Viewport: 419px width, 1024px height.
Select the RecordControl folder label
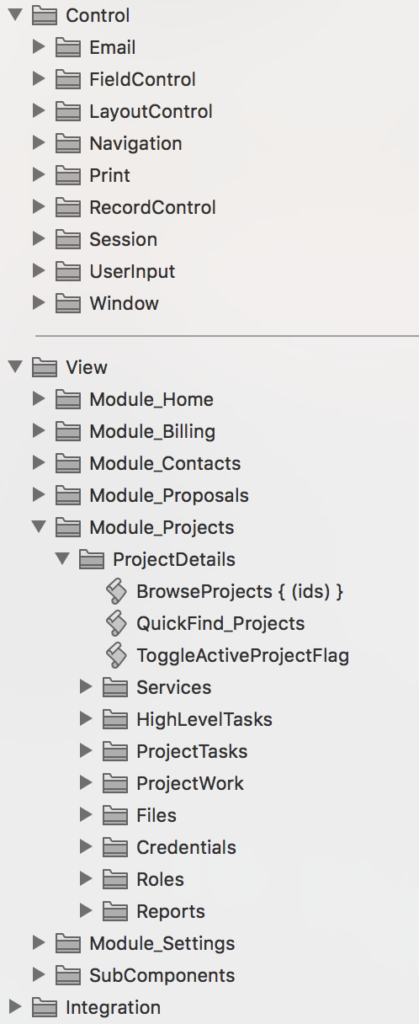pyautogui.click(x=153, y=208)
